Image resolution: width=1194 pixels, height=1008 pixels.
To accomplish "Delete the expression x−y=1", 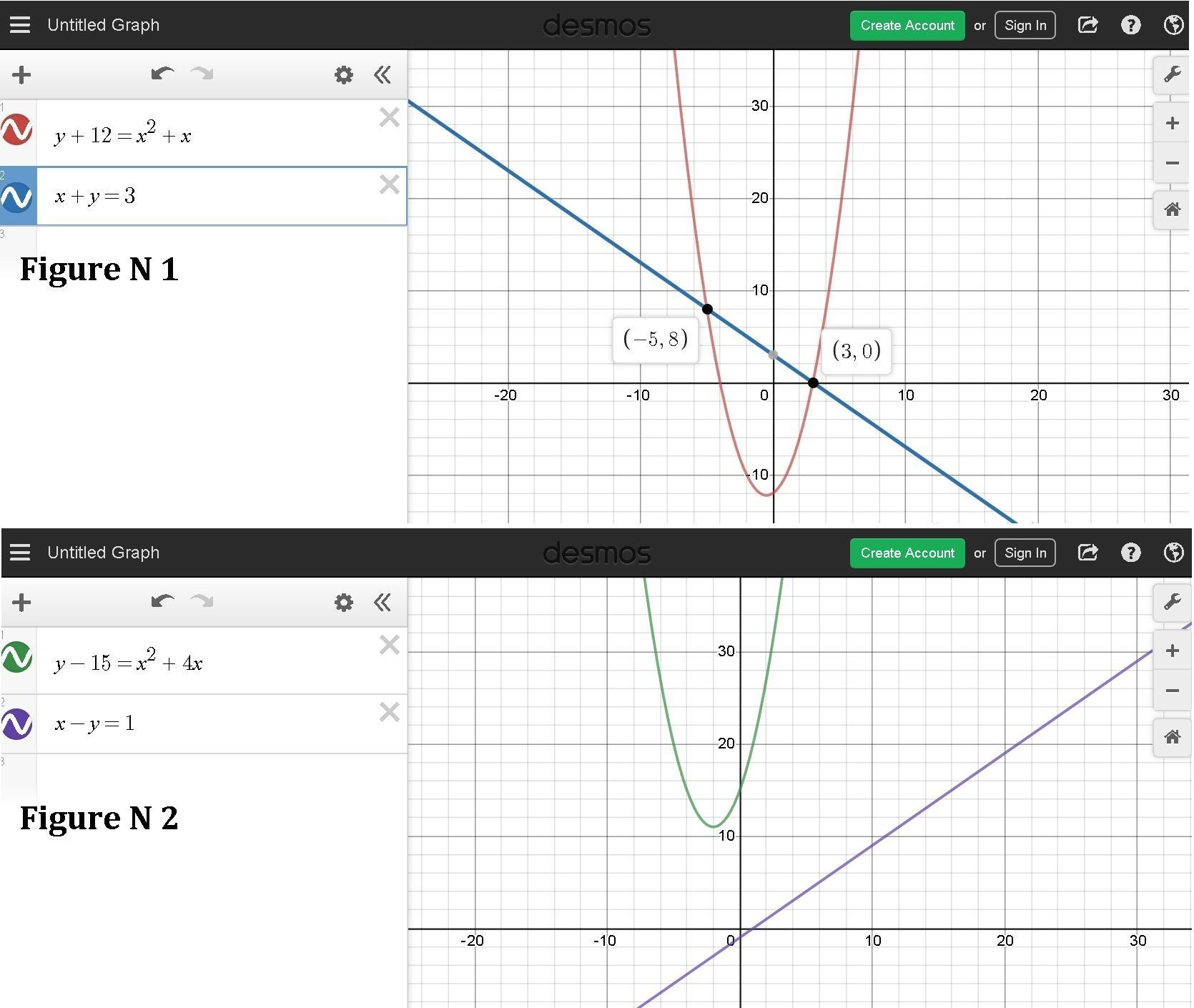I will pos(390,712).
